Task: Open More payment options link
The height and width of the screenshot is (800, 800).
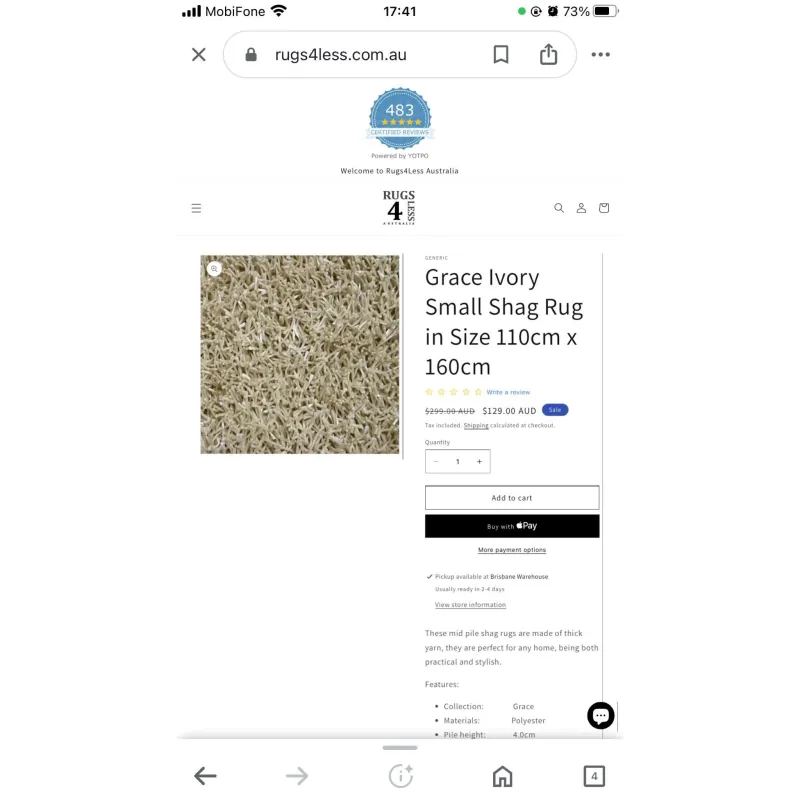Action: 512,550
